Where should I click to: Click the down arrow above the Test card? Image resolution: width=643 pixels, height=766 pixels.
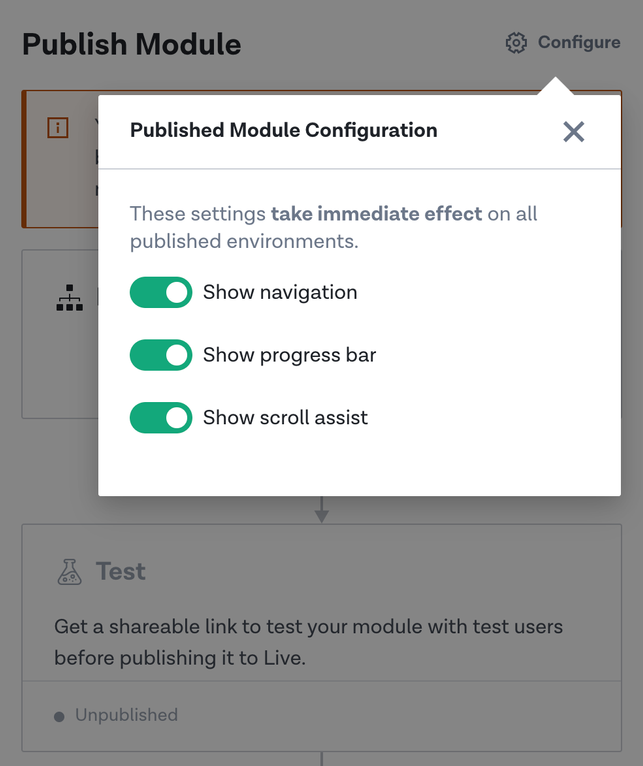[322, 510]
